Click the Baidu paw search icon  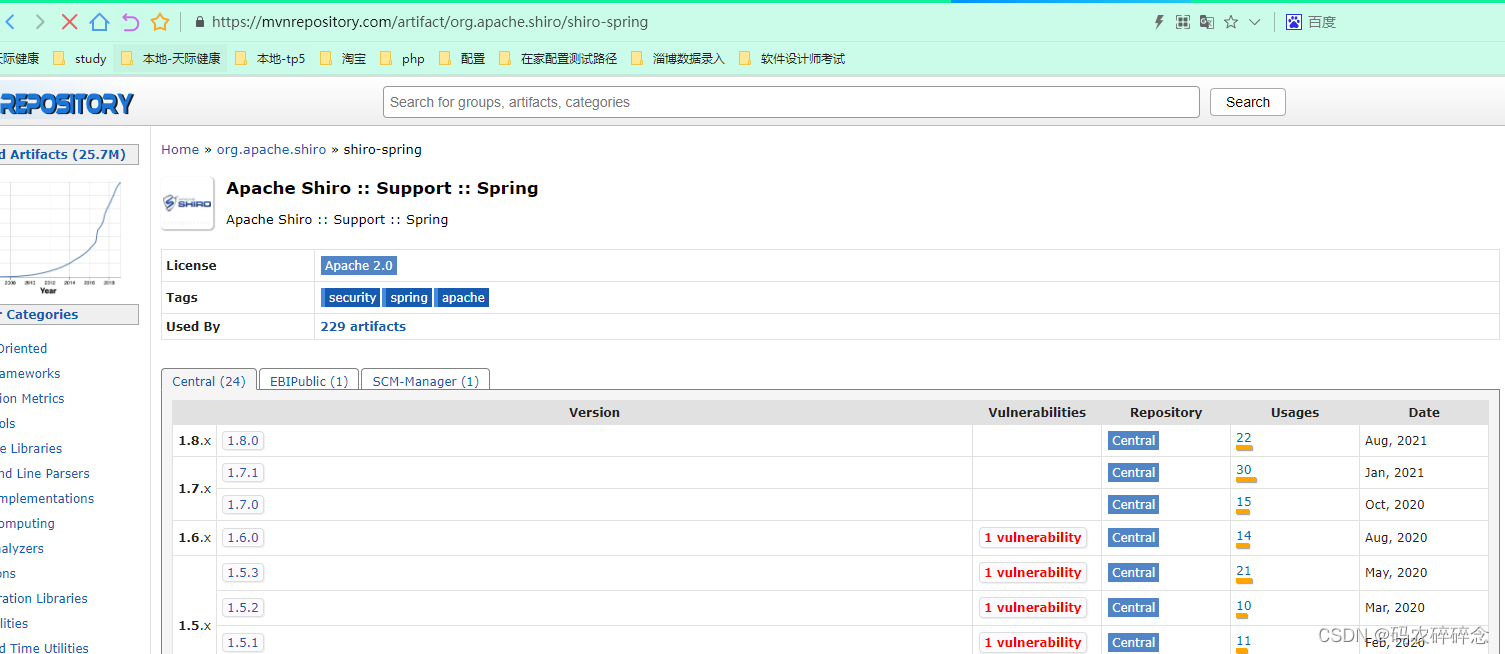pyautogui.click(x=1294, y=22)
